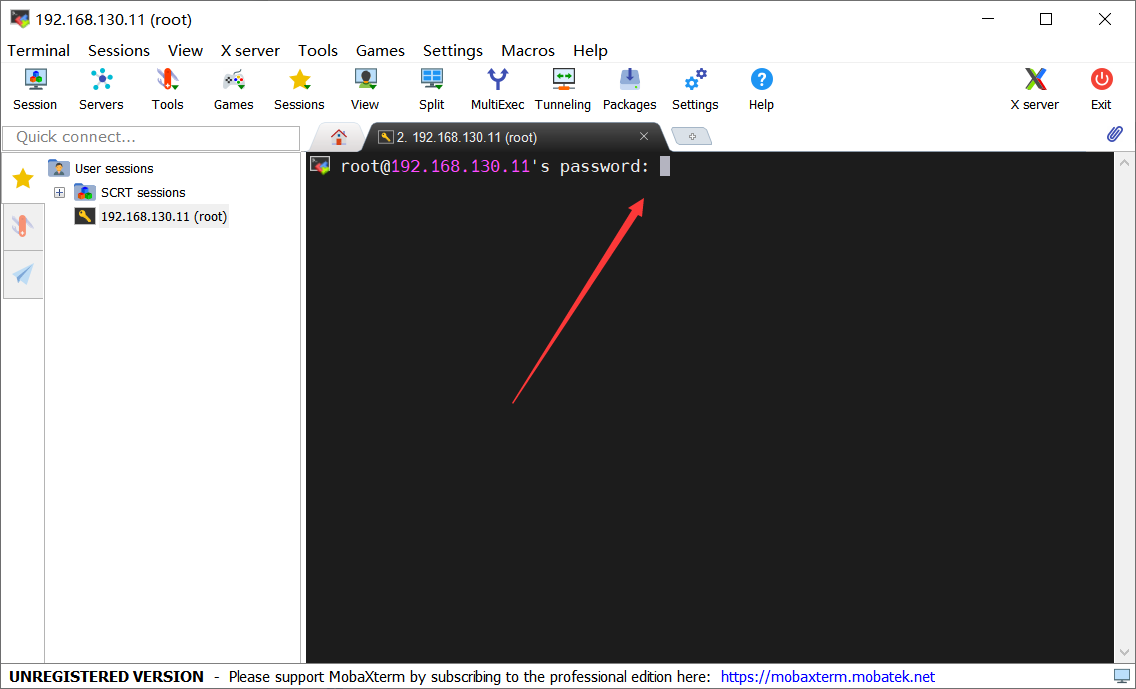The height and width of the screenshot is (689, 1136).
Task: Select the 192.168.130.11 (root) saved session
Action: 164,217
